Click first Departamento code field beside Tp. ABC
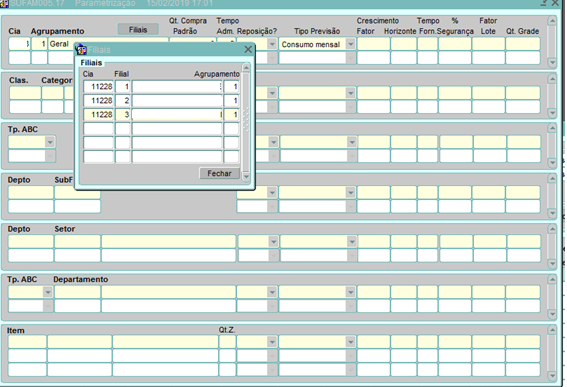Image resolution: width=567 pixels, height=387 pixels. click(x=77, y=292)
